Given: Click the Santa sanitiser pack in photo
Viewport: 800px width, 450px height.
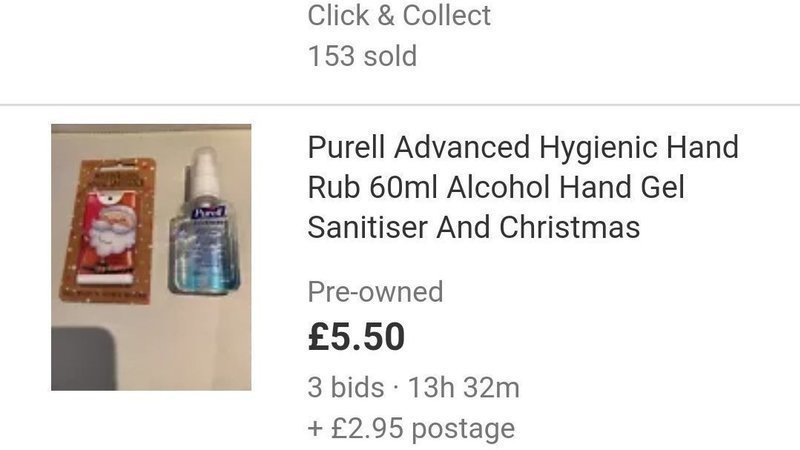Looking at the screenshot, I should pos(109,231).
